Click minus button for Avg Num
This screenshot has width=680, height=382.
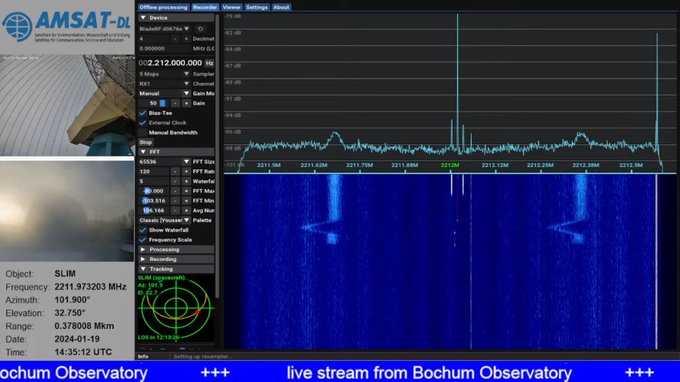click(175, 211)
